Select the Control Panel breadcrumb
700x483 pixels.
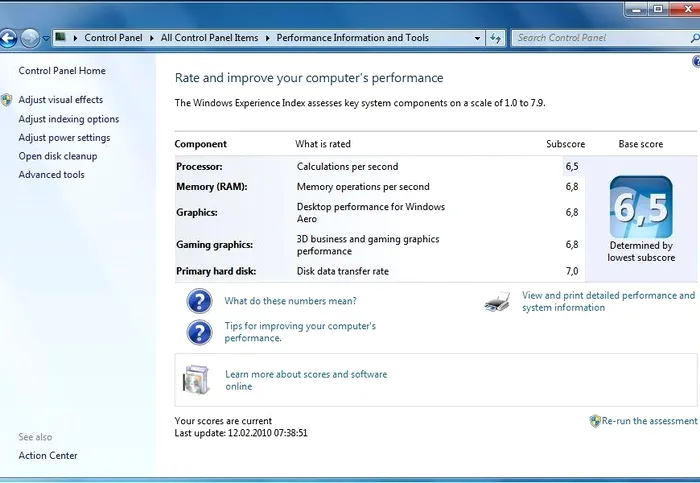(113, 38)
